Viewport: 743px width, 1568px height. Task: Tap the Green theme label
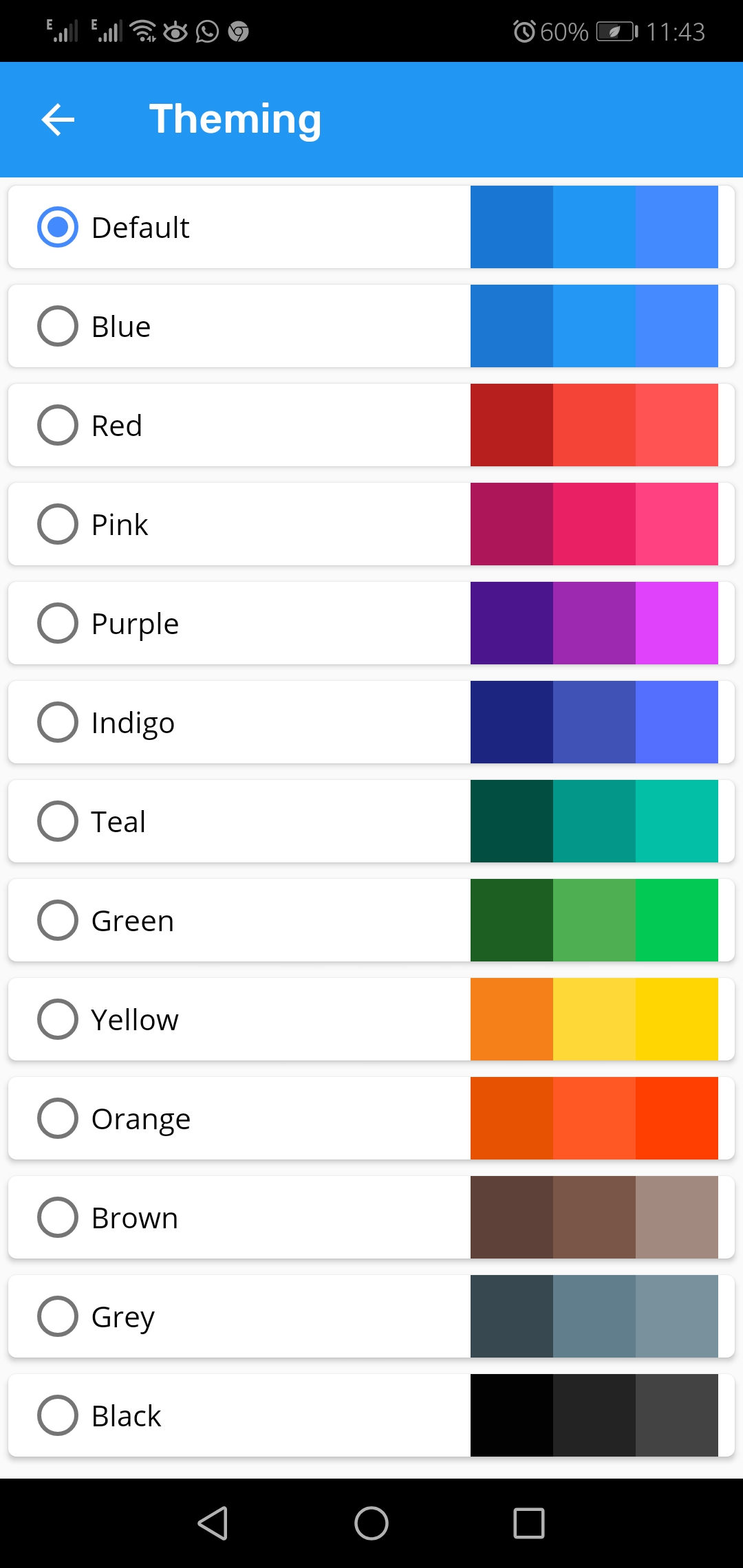point(133,921)
